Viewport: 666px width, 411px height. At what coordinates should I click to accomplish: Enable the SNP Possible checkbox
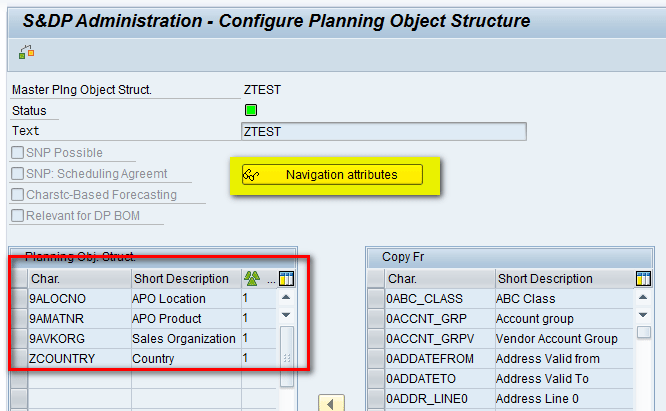point(17,152)
